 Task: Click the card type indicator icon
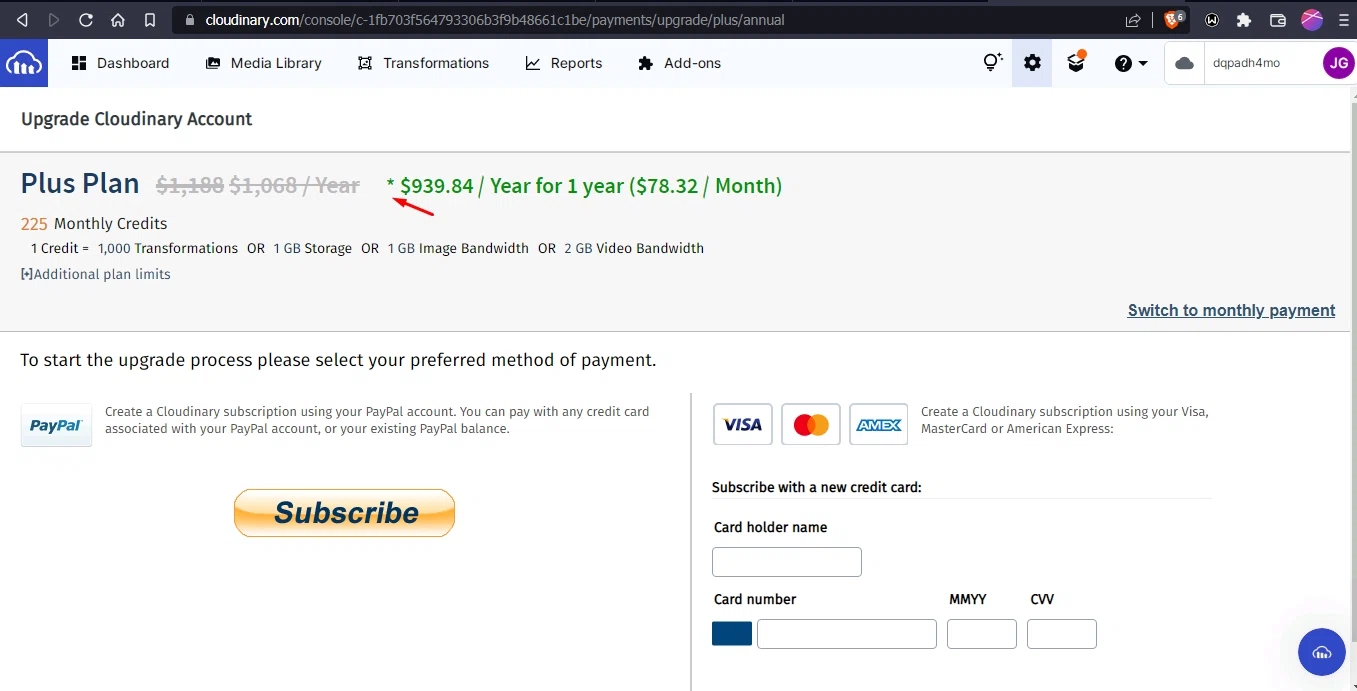(731, 634)
